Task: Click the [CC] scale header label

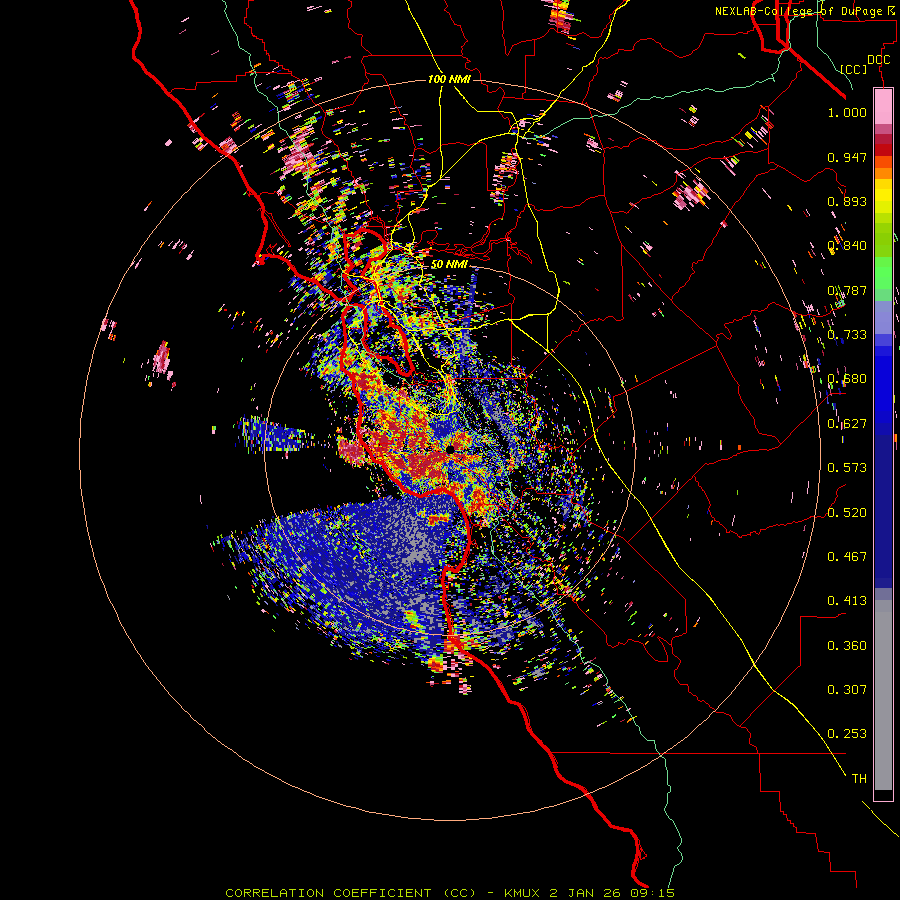Action: pos(854,69)
